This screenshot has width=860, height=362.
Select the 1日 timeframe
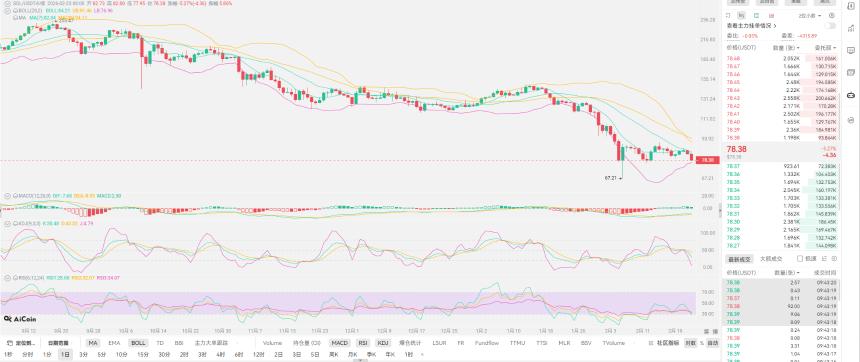tap(65, 354)
